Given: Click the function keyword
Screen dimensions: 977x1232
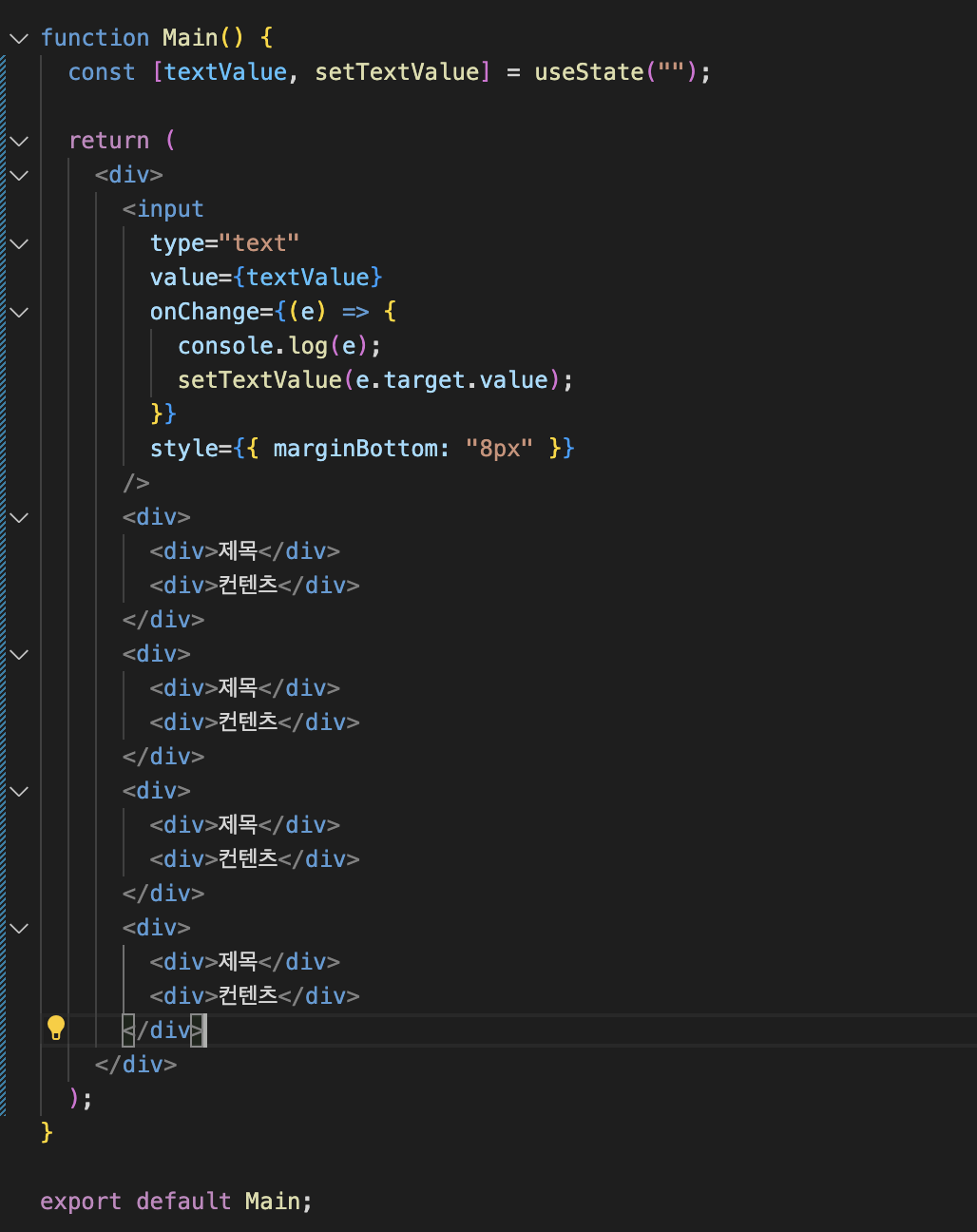Looking at the screenshot, I should click(95, 38).
